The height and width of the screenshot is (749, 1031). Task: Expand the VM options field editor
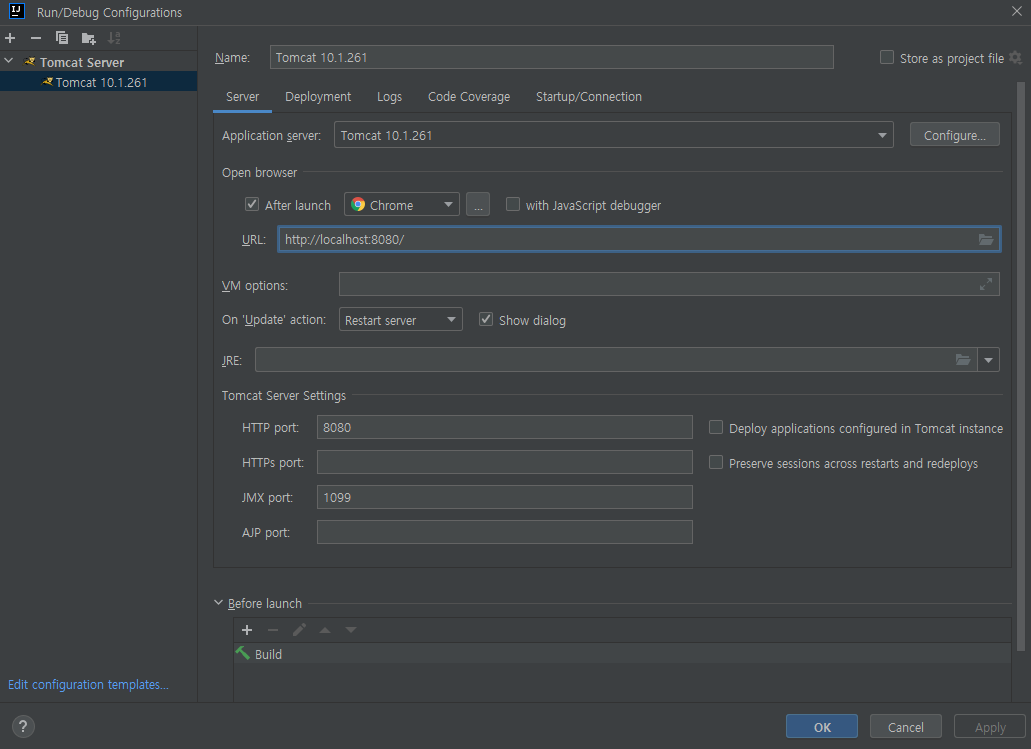click(x=986, y=284)
